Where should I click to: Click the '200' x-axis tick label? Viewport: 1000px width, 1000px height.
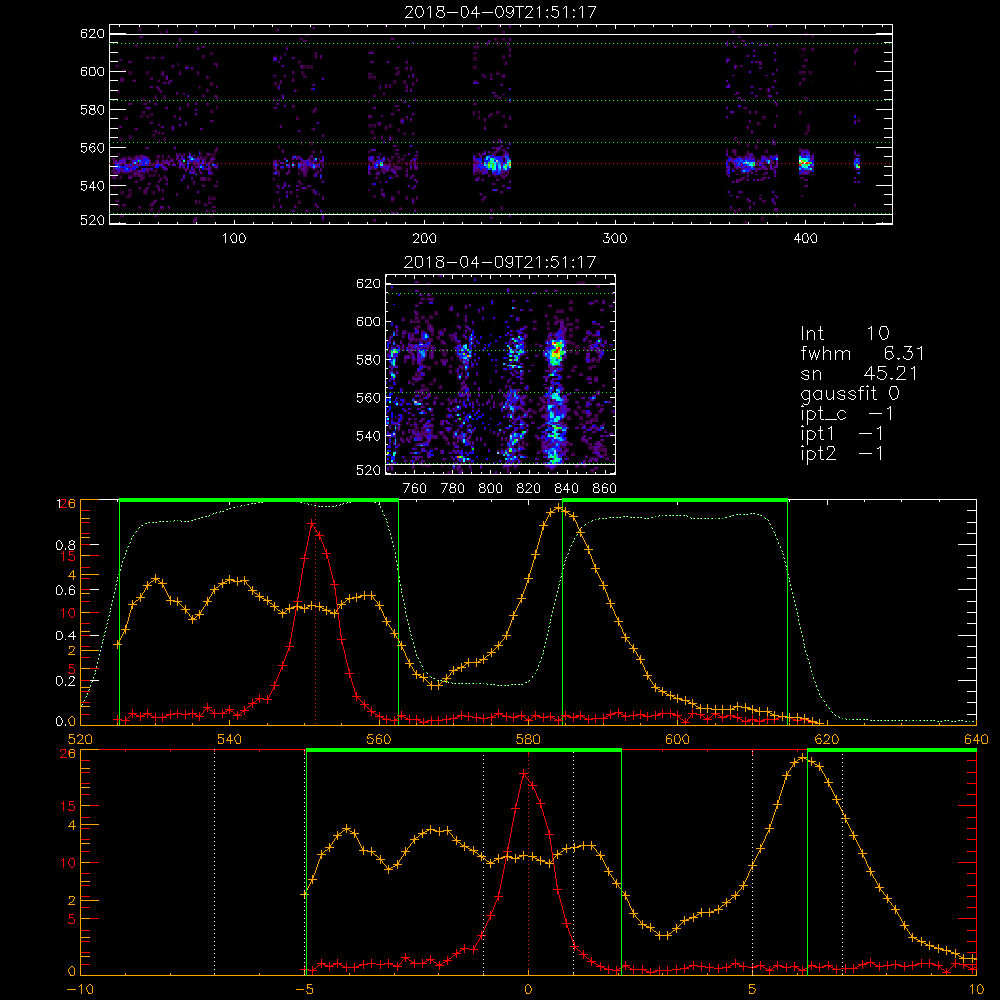pos(424,239)
